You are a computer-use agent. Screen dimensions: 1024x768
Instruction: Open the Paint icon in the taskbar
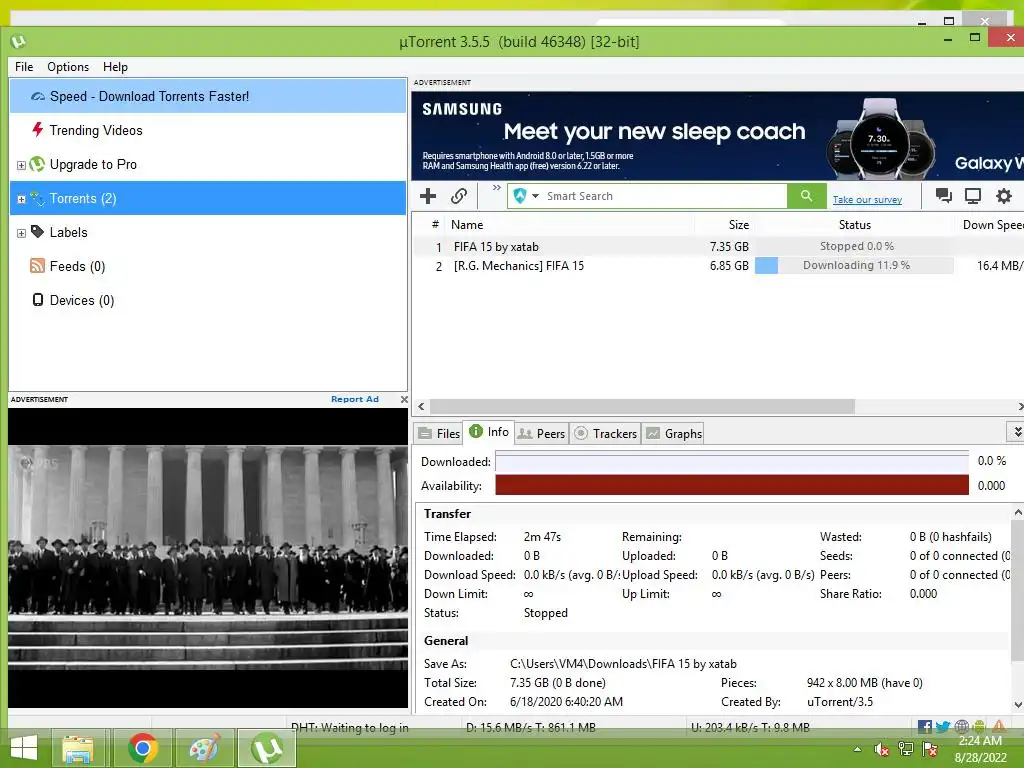[204, 748]
